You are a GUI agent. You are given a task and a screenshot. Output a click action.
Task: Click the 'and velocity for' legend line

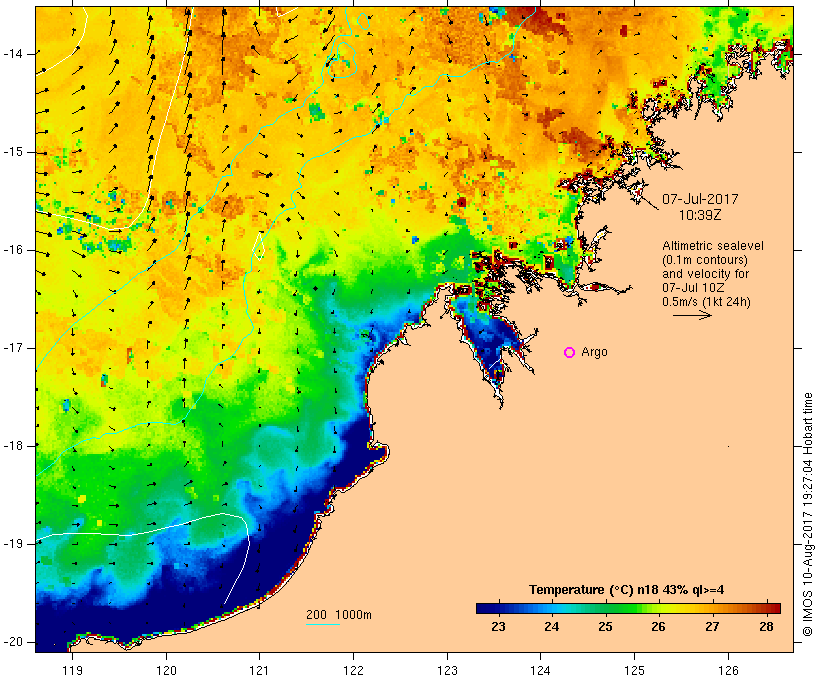tap(705, 274)
